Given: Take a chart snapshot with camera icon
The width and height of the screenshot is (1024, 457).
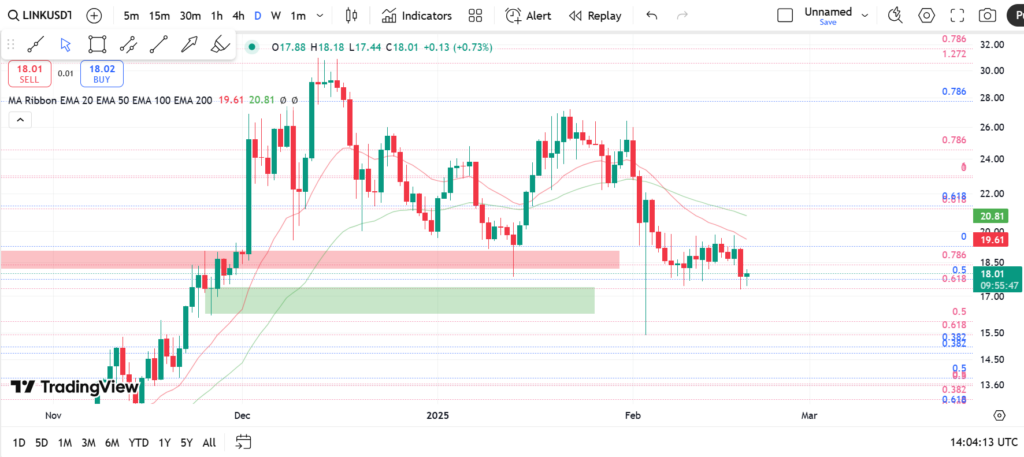Looking at the screenshot, I should [x=987, y=16].
